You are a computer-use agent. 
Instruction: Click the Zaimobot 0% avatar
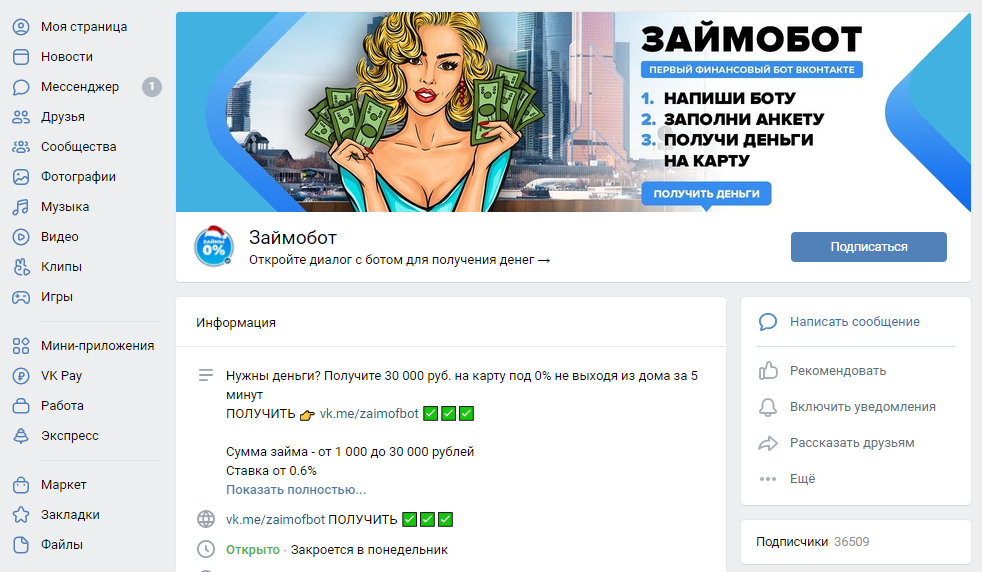click(x=214, y=247)
